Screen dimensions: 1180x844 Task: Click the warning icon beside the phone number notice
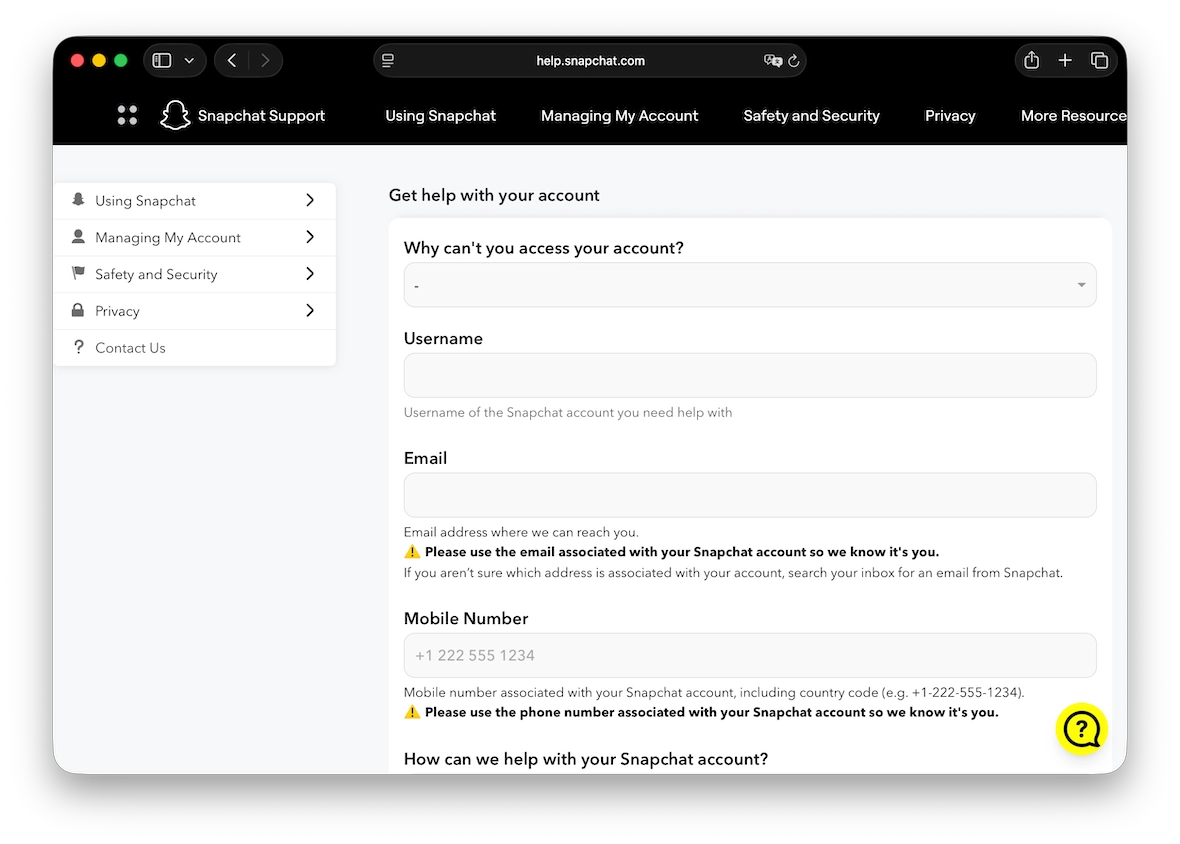tap(412, 712)
